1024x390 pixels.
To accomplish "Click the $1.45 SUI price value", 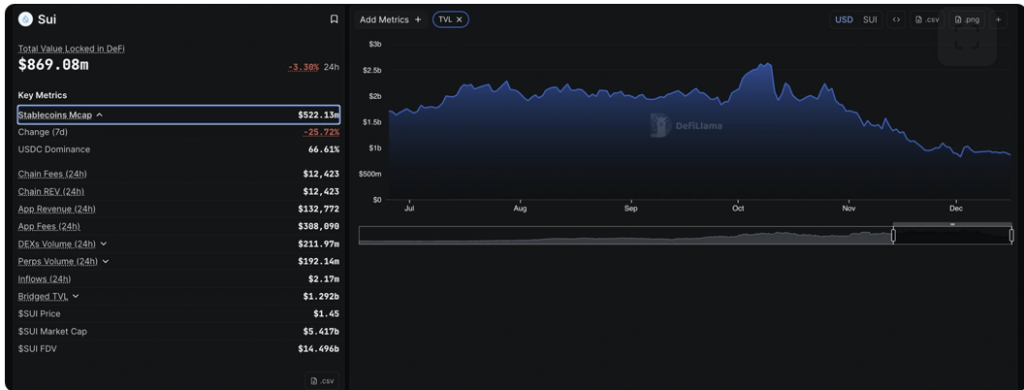I will click(x=328, y=314).
